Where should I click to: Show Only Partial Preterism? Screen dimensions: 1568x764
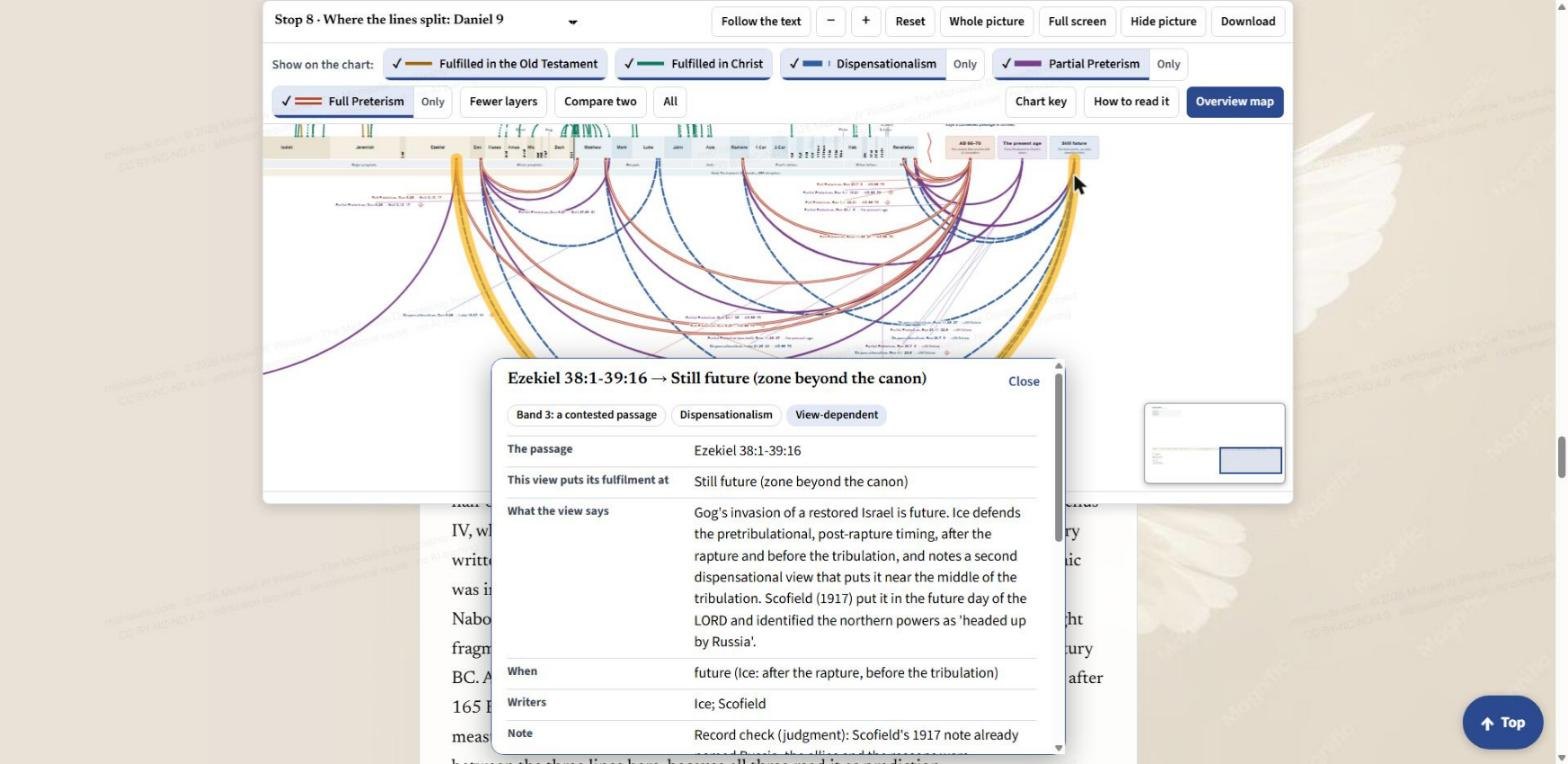[1168, 64]
